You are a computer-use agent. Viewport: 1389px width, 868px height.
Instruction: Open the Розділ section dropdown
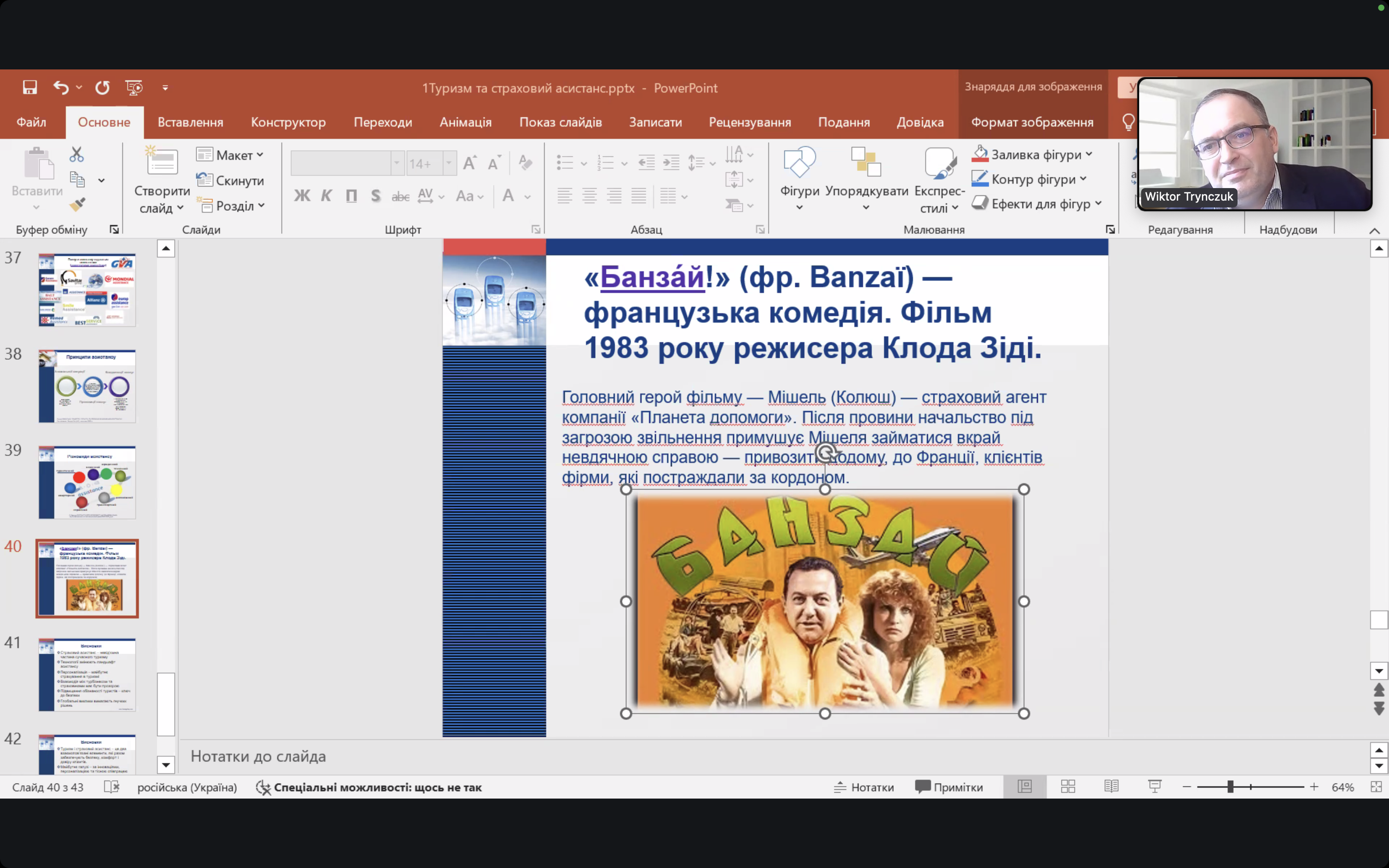[x=231, y=205]
